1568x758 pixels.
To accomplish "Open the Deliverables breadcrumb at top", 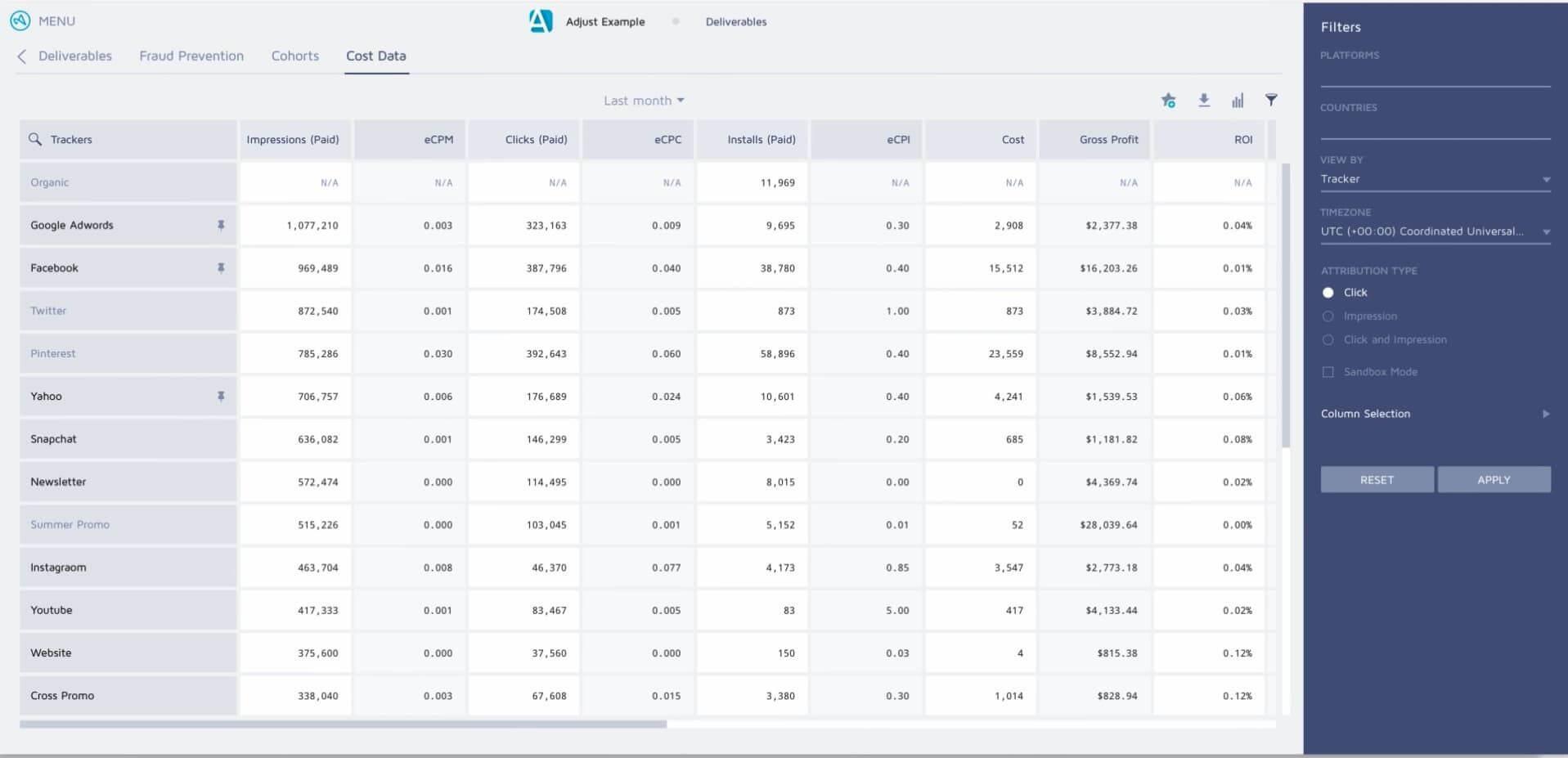I will [736, 22].
